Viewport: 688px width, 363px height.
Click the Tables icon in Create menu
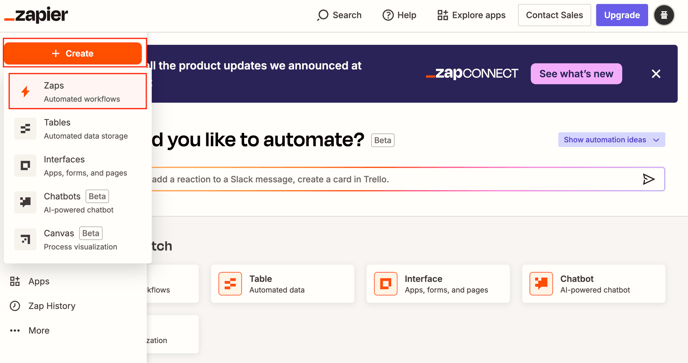[25, 129]
